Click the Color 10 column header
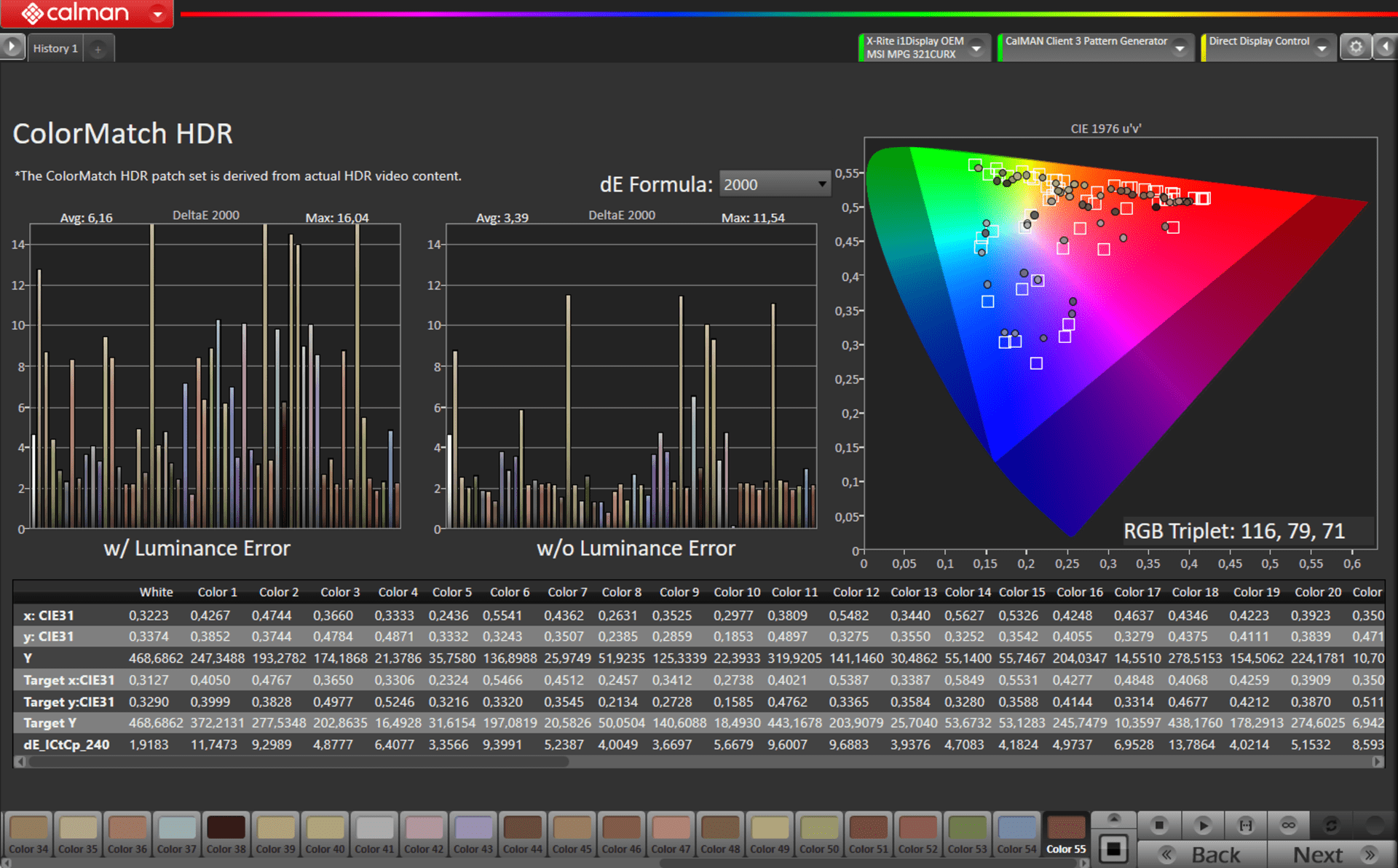The width and height of the screenshot is (1398, 868). point(737,592)
